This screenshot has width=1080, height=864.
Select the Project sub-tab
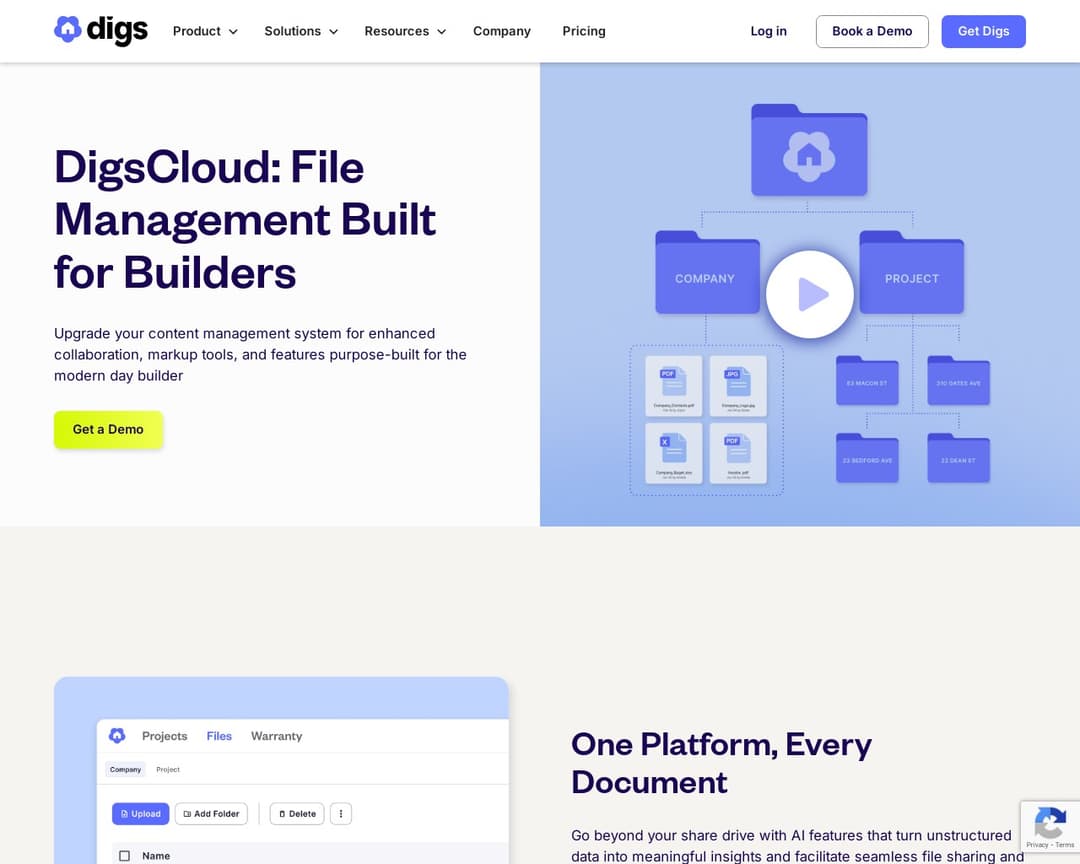167,770
